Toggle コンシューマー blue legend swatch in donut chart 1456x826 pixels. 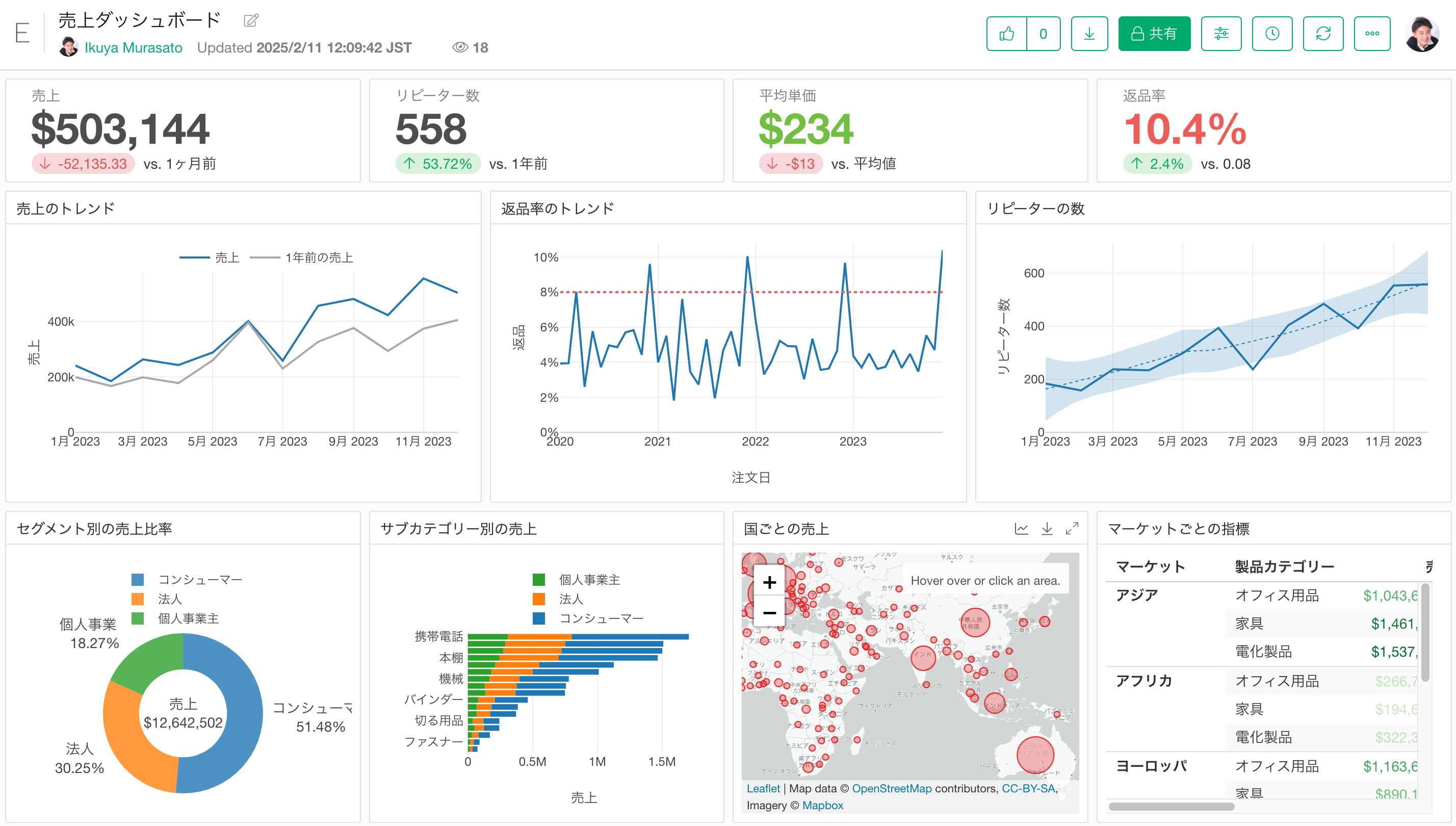click(137, 580)
